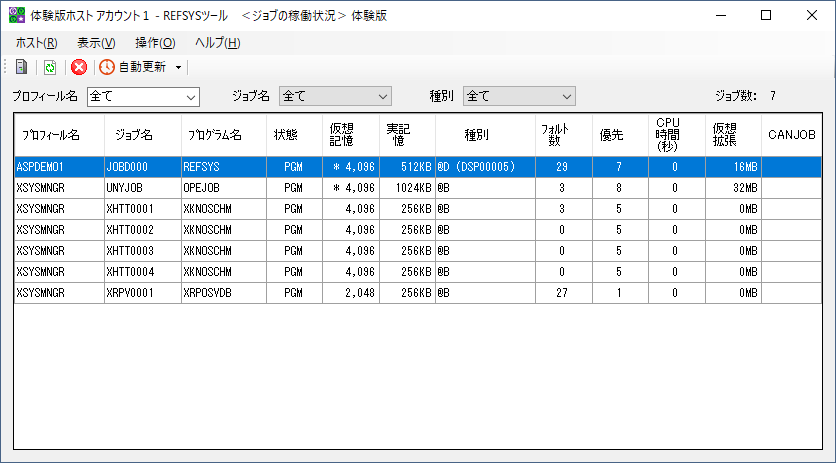Click fault count 27 in XRPV0001 row

[x=564, y=293]
